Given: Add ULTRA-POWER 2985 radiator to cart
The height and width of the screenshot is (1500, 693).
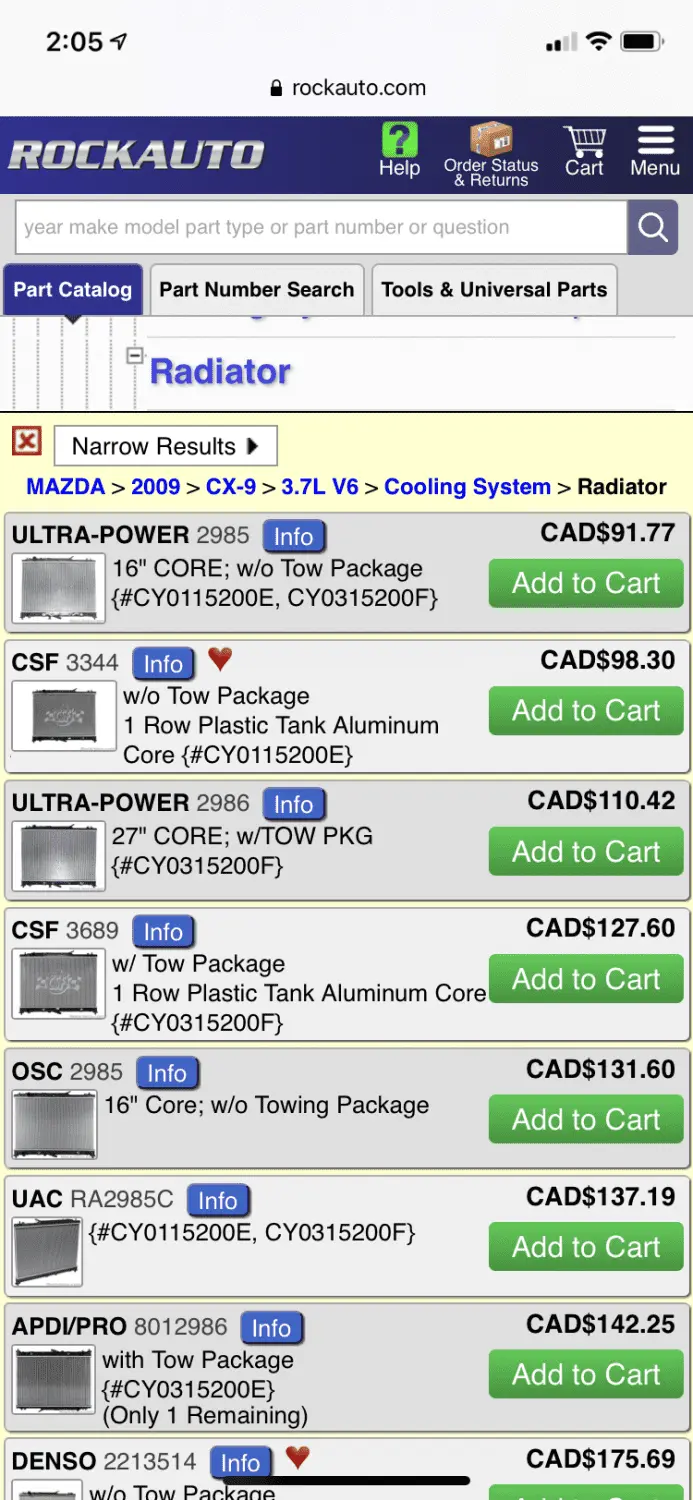Looking at the screenshot, I should pyautogui.click(x=586, y=583).
